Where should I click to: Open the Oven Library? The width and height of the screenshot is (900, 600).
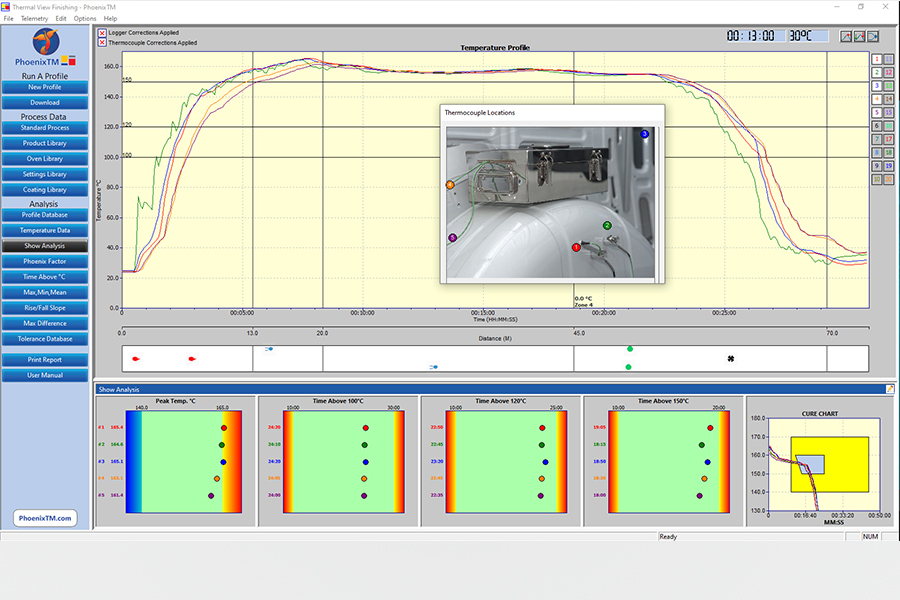tap(45, 159)
